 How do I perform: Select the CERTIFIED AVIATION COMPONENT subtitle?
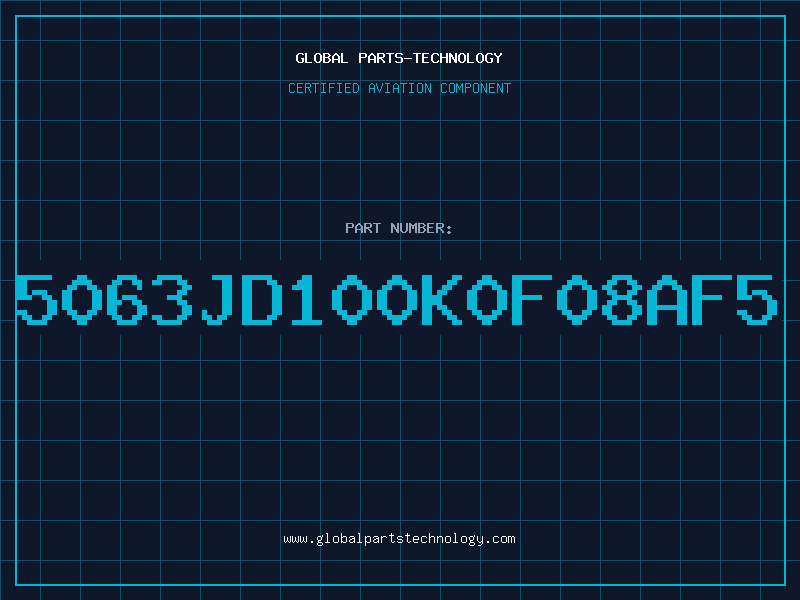[x=399, y=88]
